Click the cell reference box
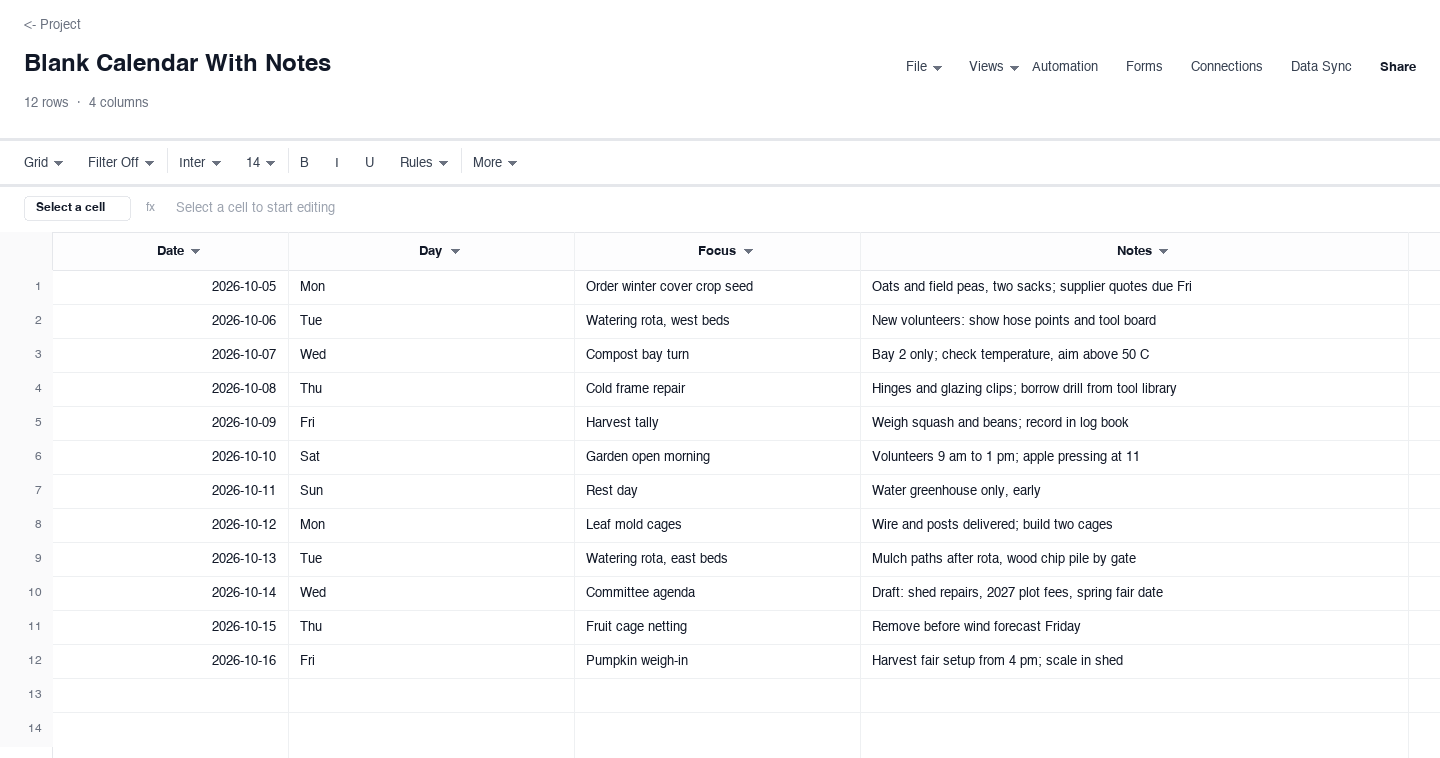 tap(77, 208)
